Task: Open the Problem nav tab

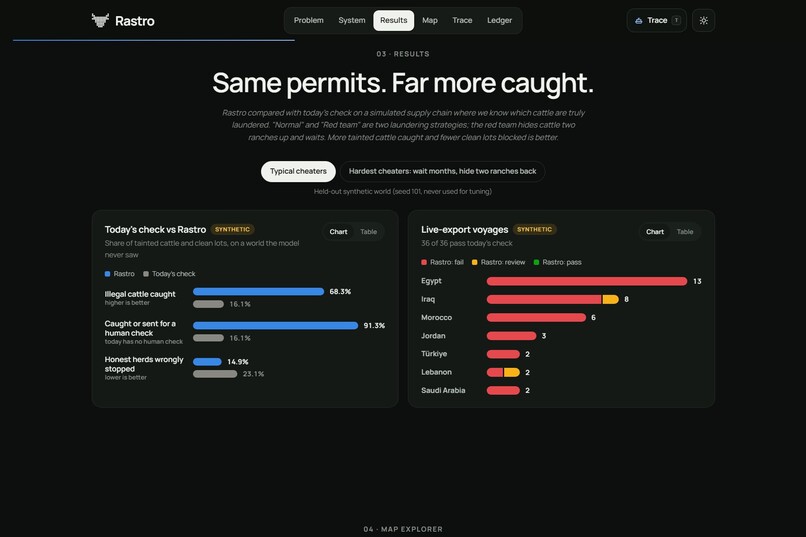Action: point(308,21)
